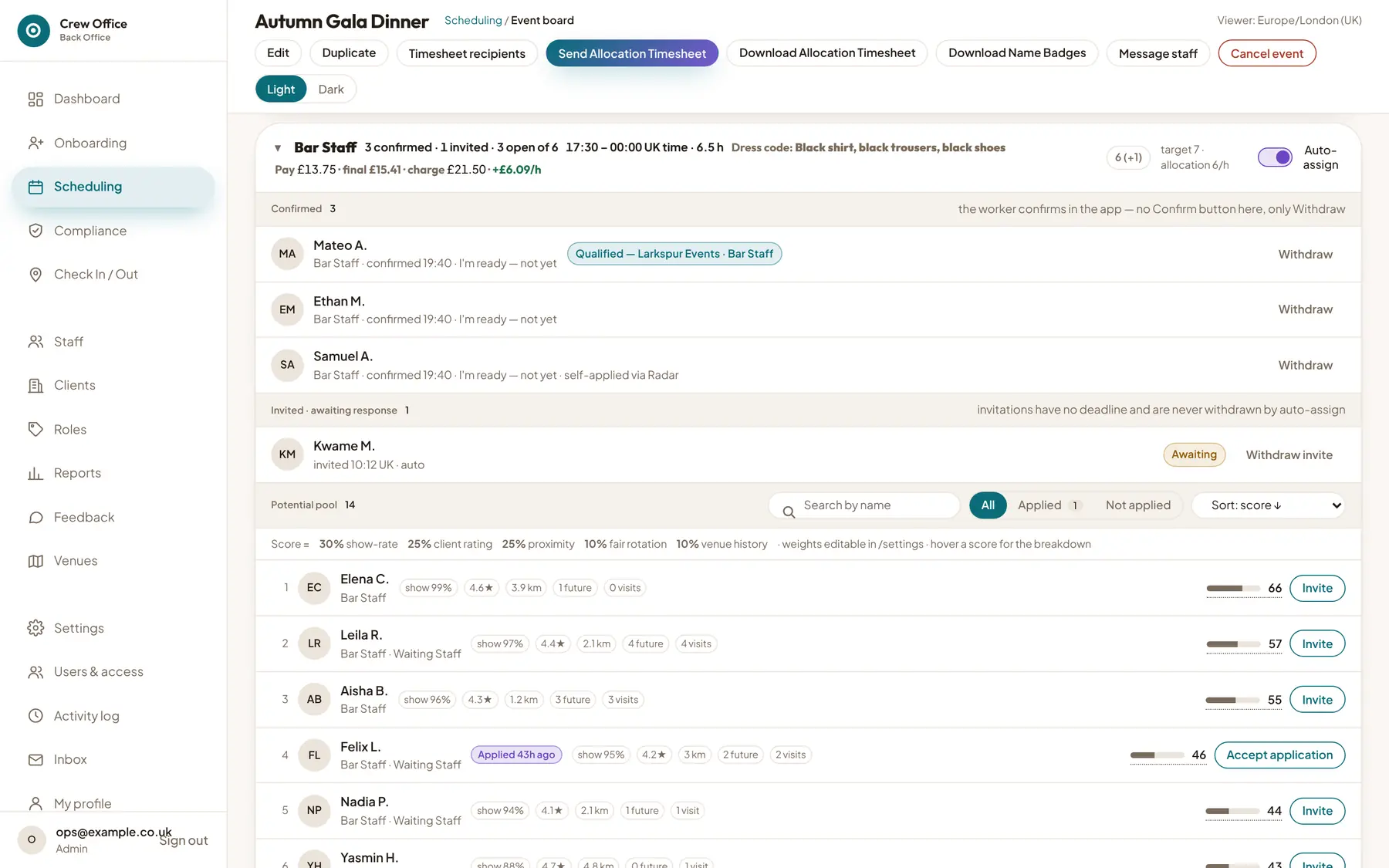Go to Compliance in sidebar
This screenshot has height=868, width=1389.
coord(113,231)
